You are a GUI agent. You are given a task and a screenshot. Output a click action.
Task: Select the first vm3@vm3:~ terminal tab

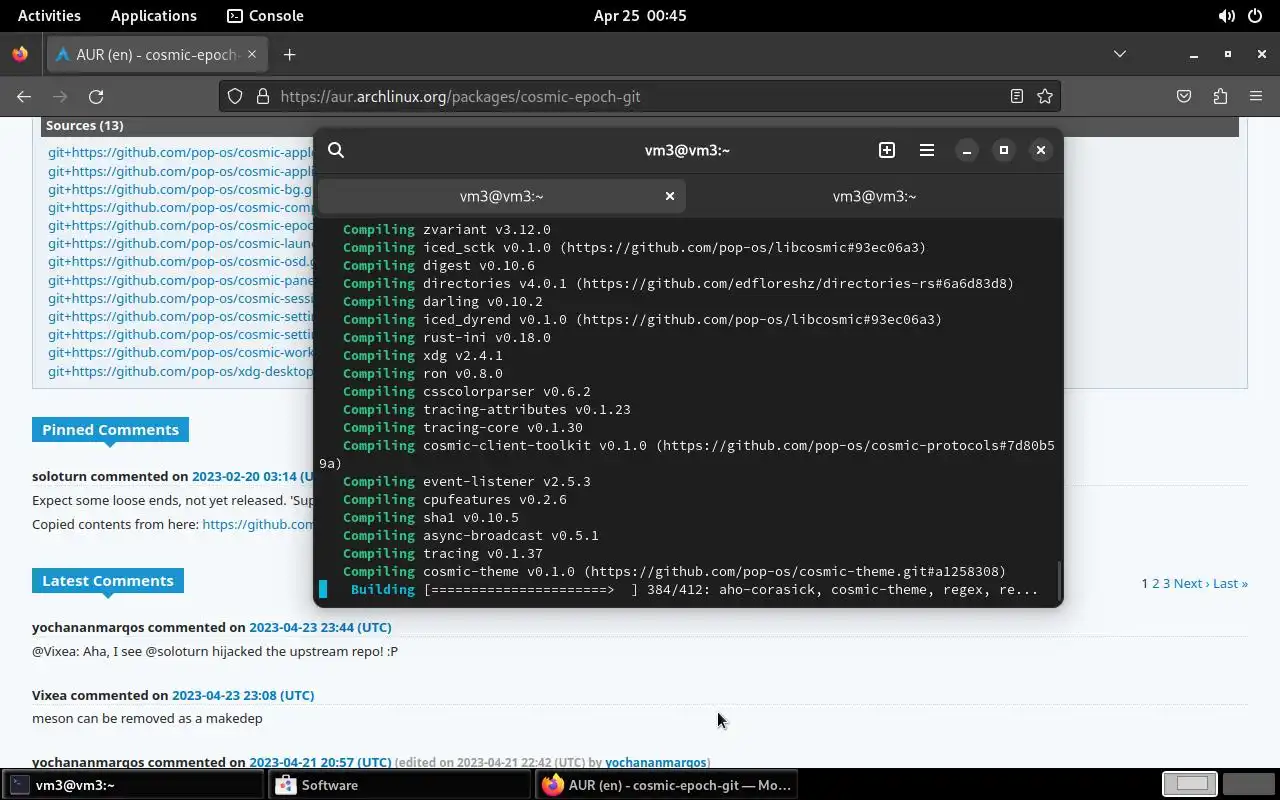(x=501, y=196)
